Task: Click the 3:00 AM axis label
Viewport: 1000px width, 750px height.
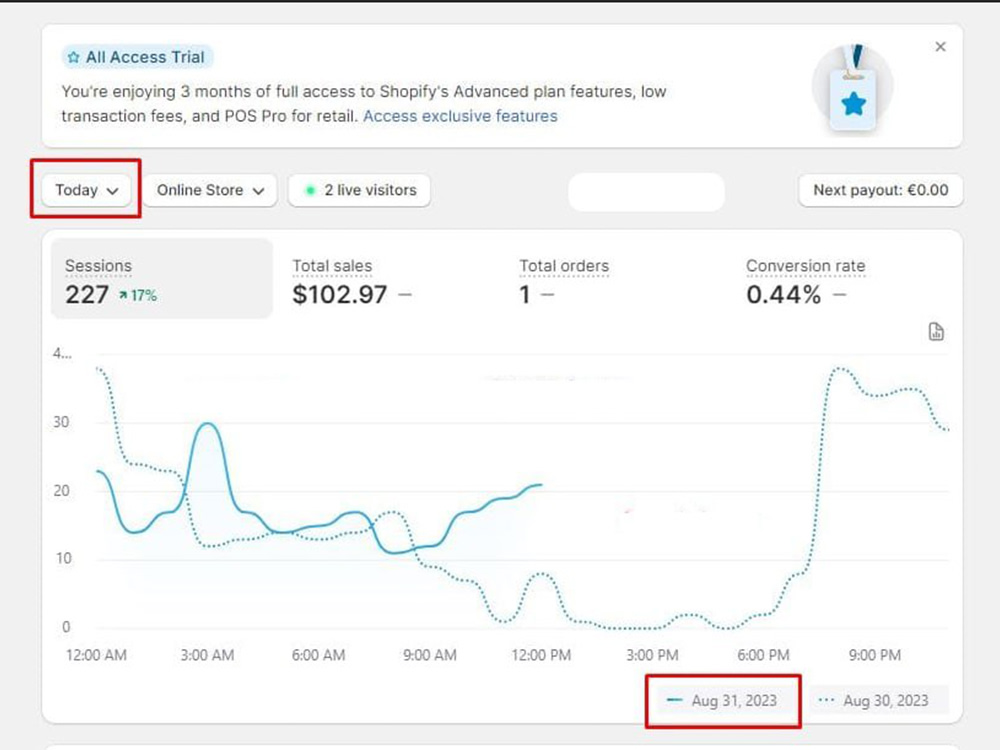Action: [207, 655]
